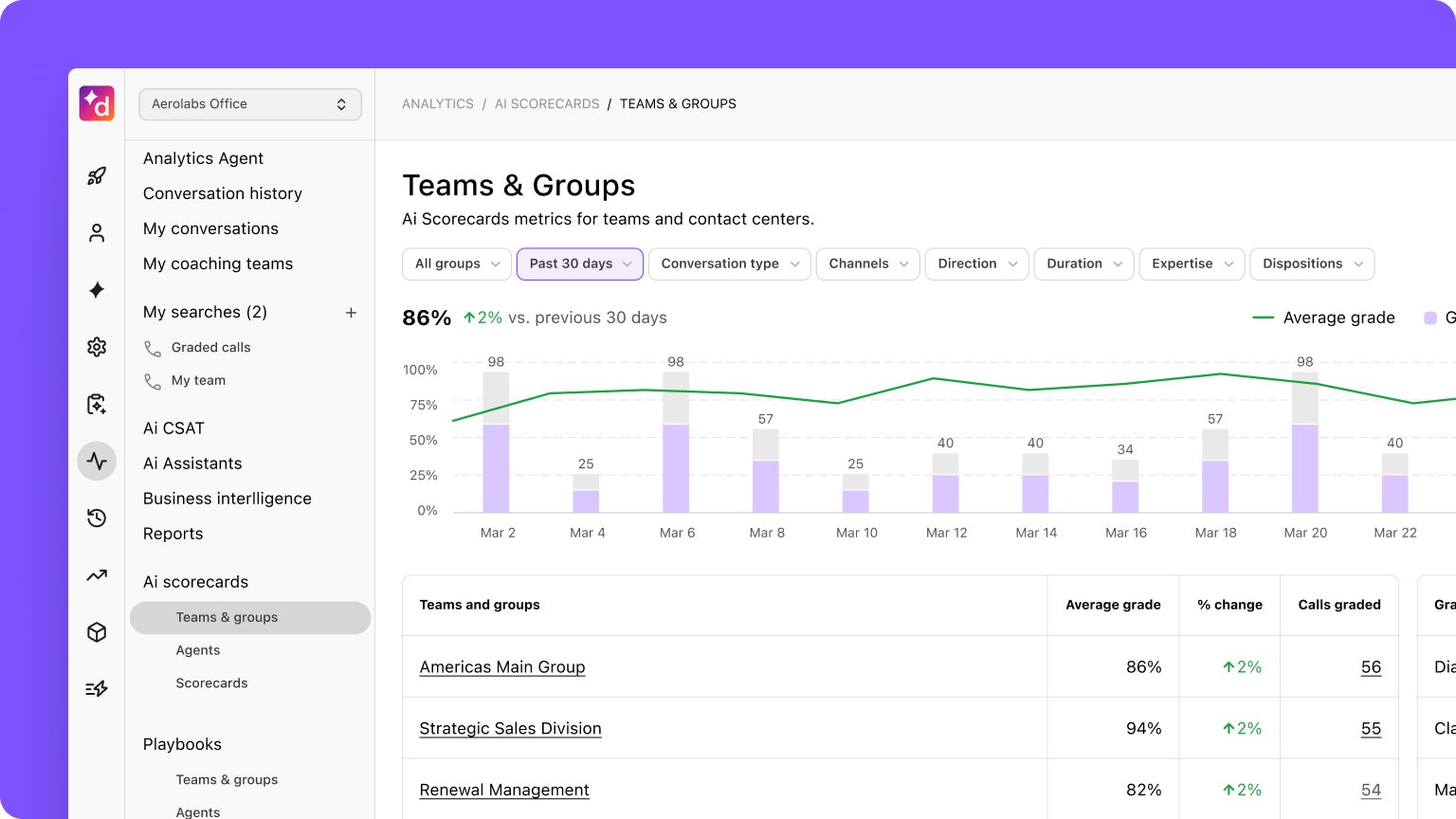Open the 55 calls graded link
Image resolution: width=1456 pixels, height=819 pixels.
pyautogui.click(x=1371, y=729)
